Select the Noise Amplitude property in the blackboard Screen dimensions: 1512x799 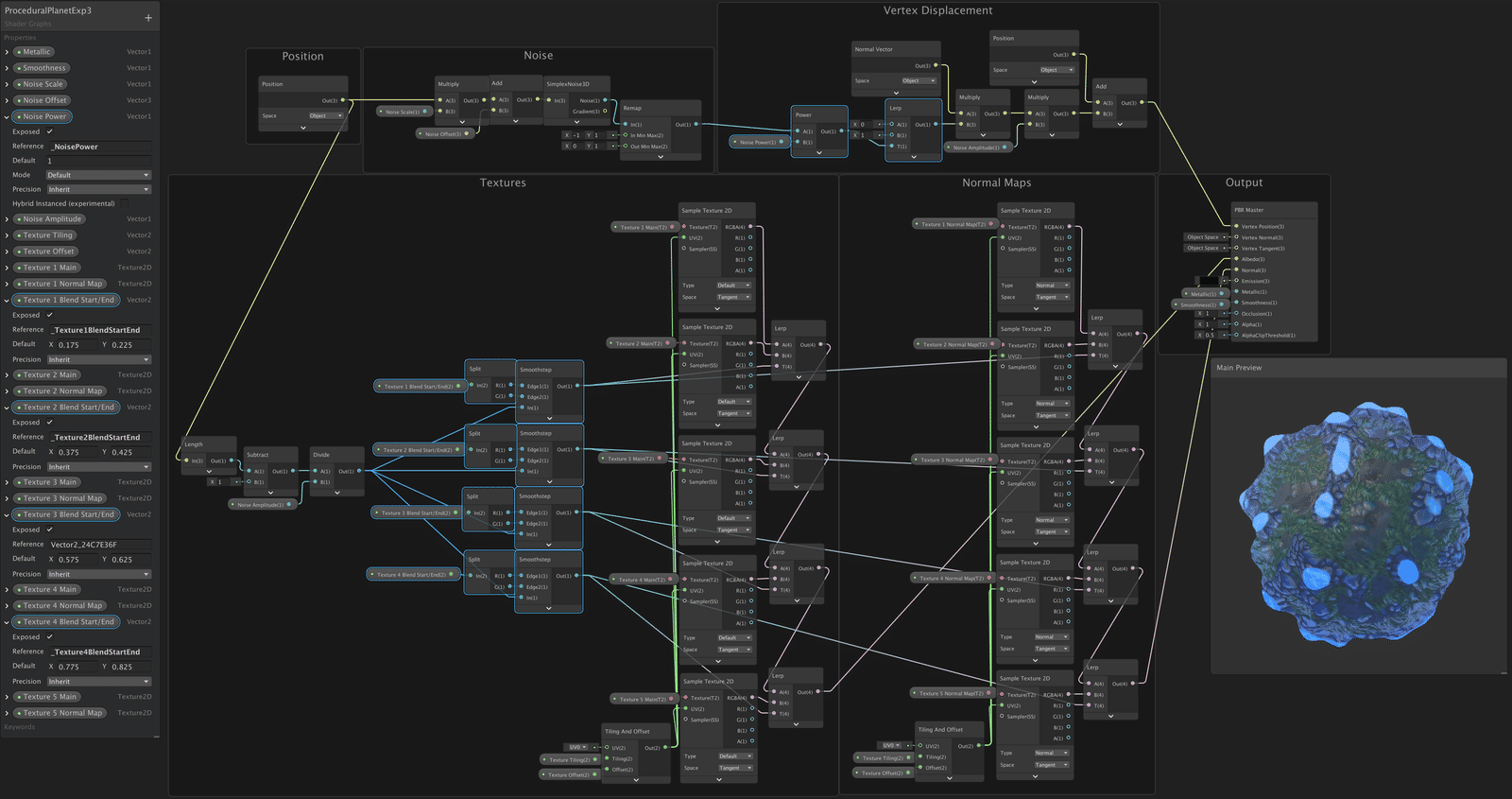click(49, 219)
